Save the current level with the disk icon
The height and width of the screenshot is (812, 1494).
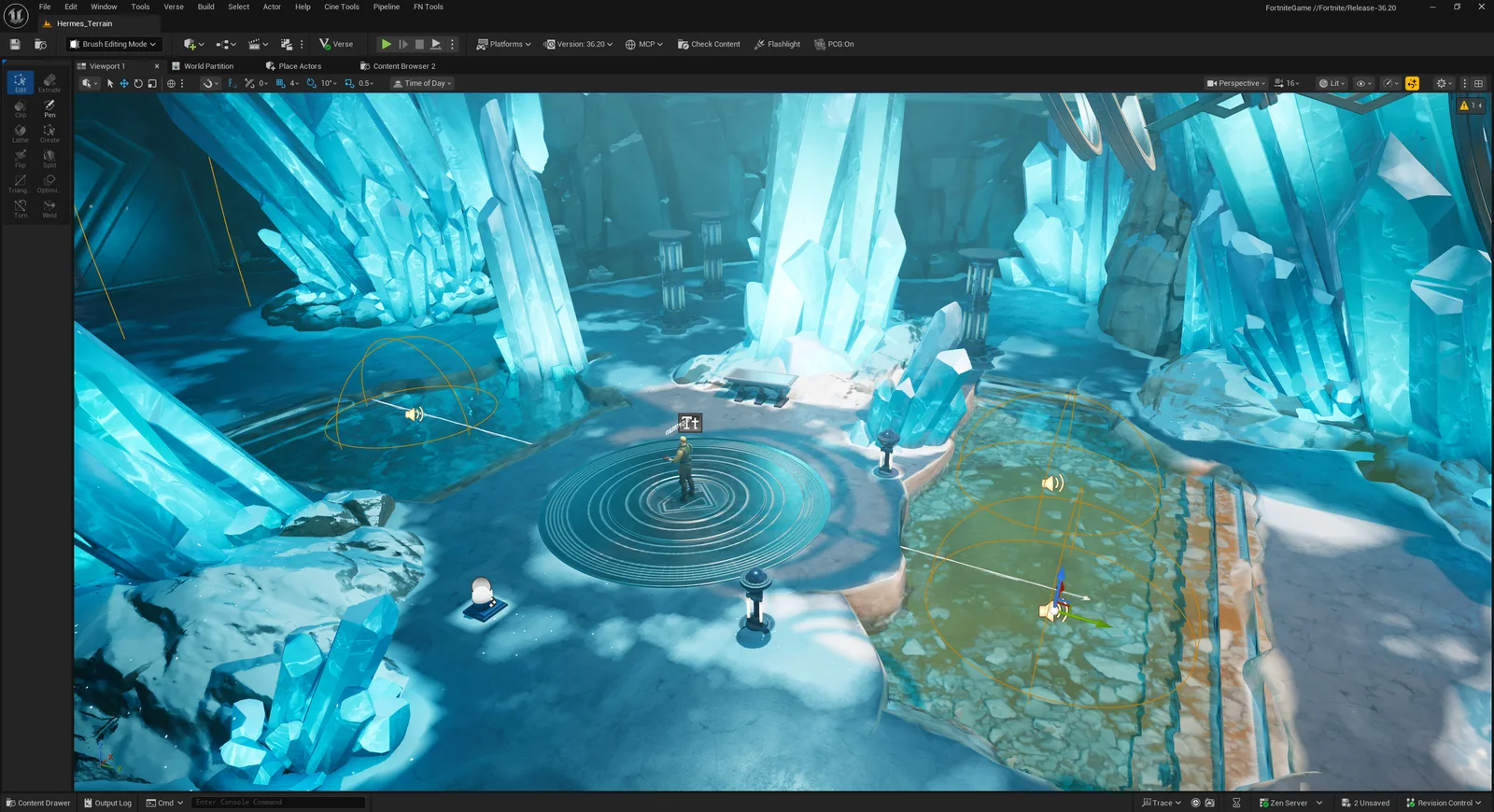coord(15,44)
